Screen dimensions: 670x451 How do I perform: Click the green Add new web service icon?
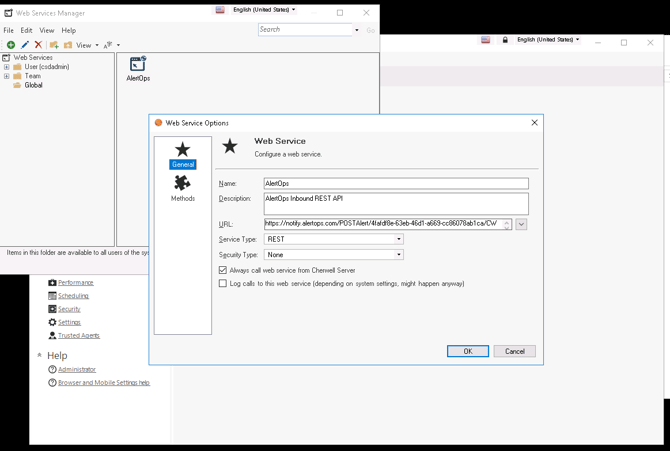click(11, 45)
